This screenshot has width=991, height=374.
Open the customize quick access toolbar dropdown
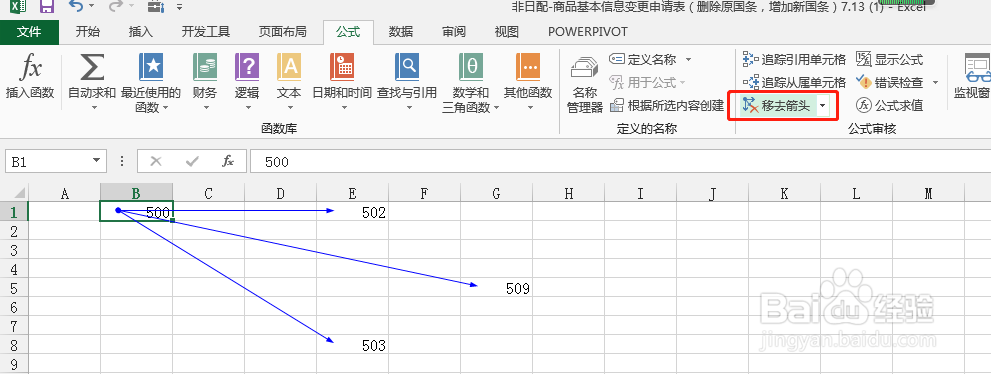tap(179, 7)
